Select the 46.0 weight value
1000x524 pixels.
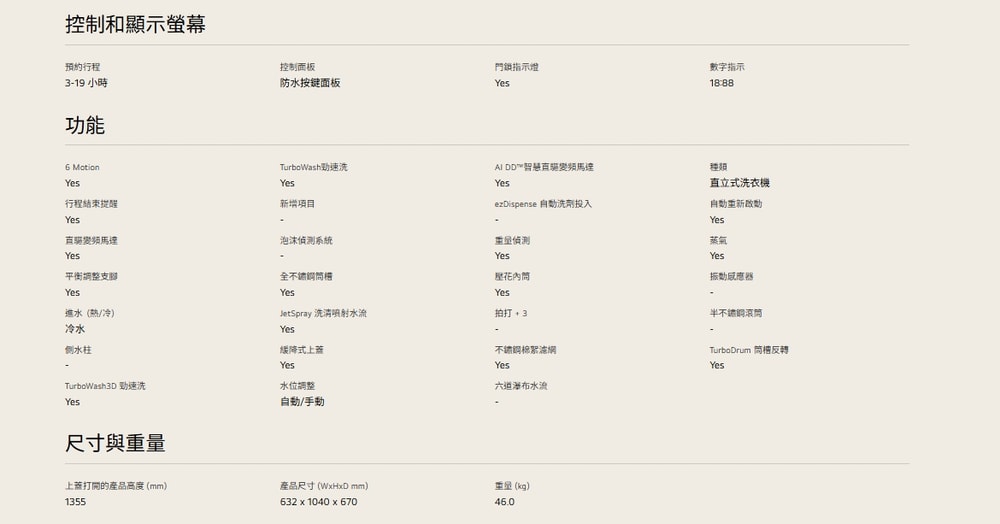(x=504, y=502)
